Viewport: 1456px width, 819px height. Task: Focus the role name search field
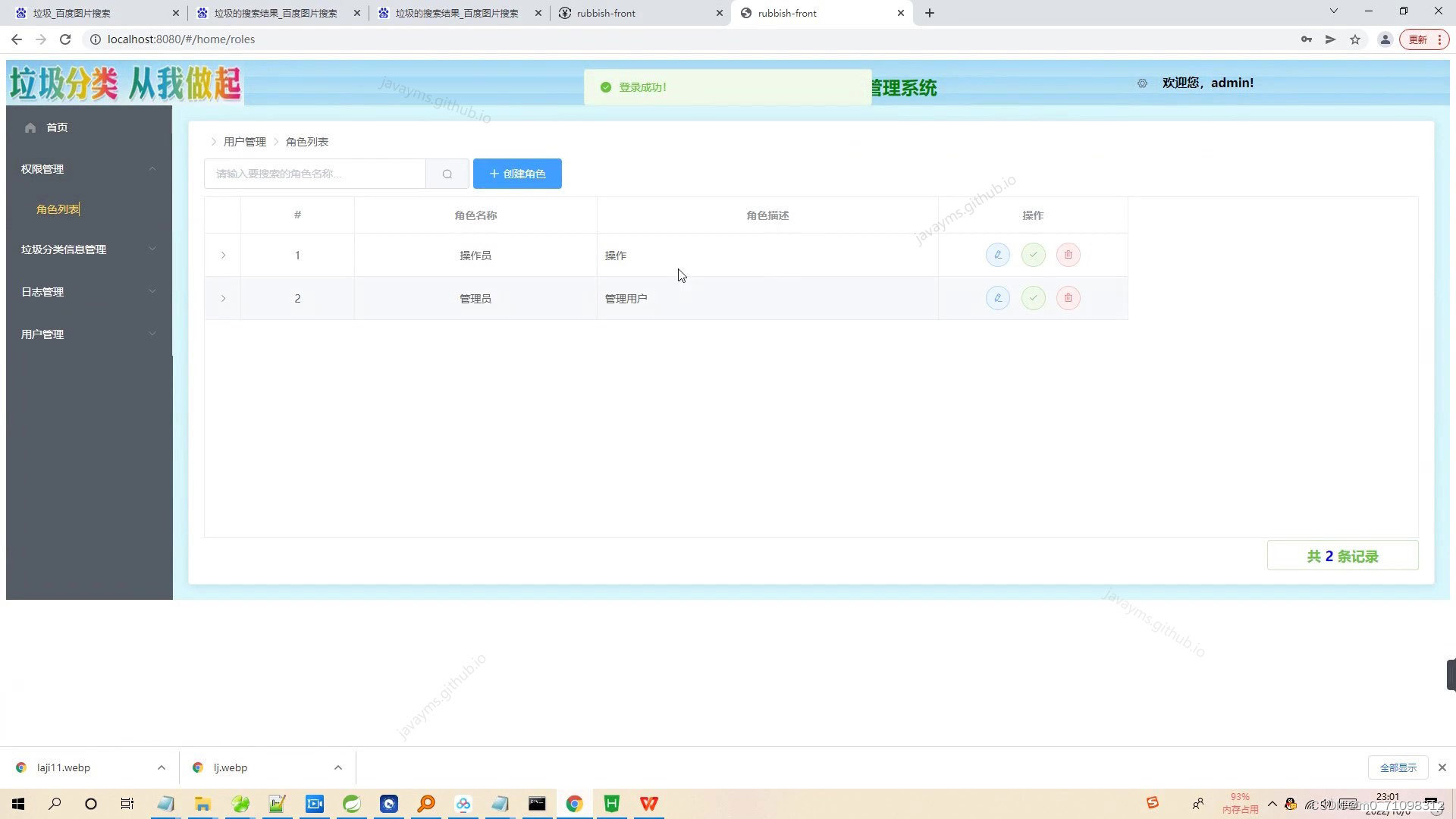pos(315,174)
